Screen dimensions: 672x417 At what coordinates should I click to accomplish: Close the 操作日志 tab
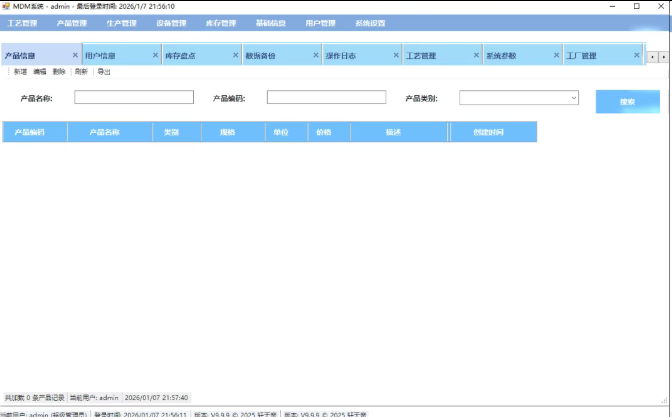click(x=396, y=55)
